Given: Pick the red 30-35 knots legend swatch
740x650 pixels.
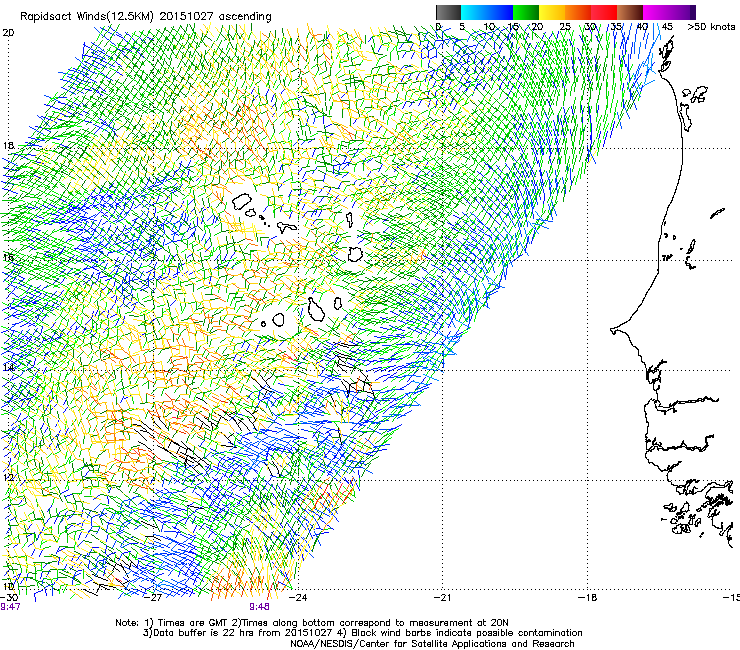Looking at the screenshot, I should [604, 12].
